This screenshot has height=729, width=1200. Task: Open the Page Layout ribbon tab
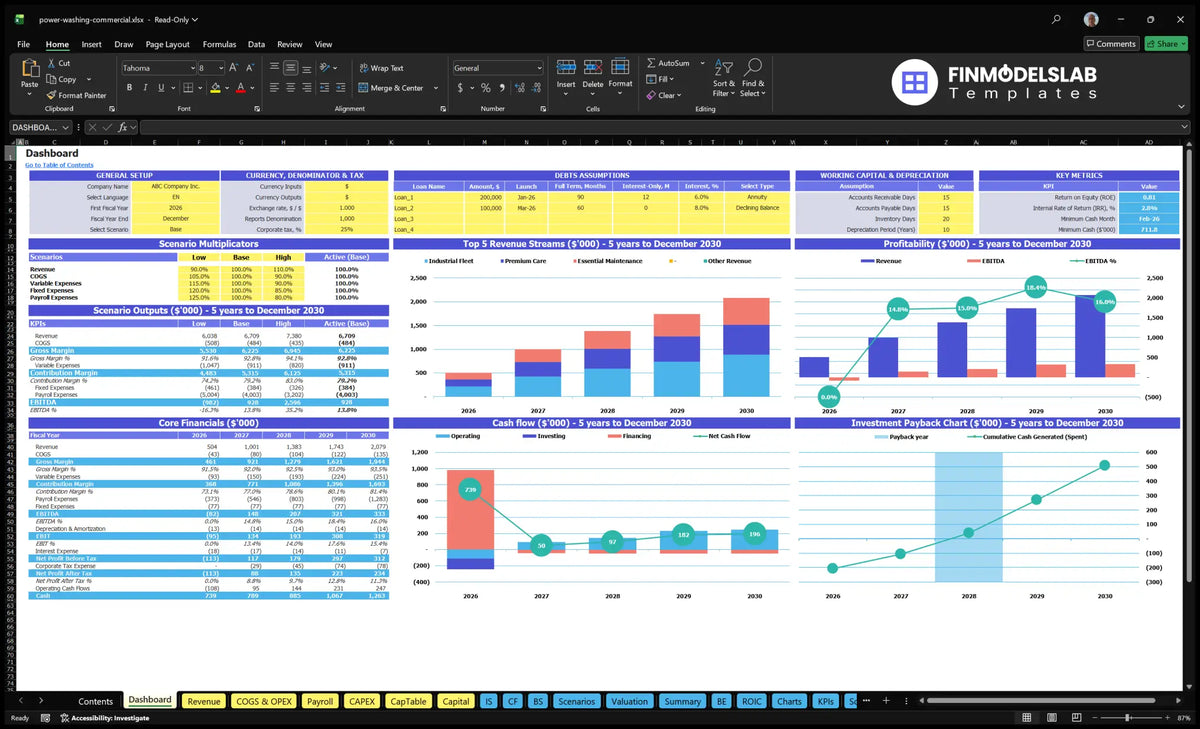tap(167, 44)
